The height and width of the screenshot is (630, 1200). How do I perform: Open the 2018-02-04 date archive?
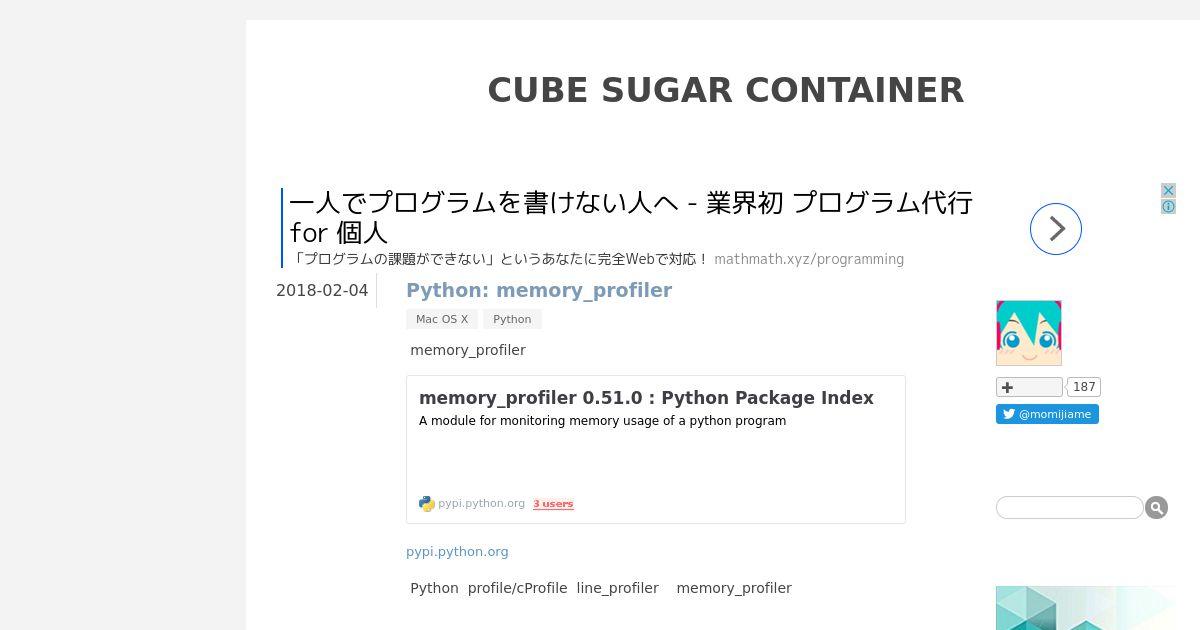[x=322, y=290]
